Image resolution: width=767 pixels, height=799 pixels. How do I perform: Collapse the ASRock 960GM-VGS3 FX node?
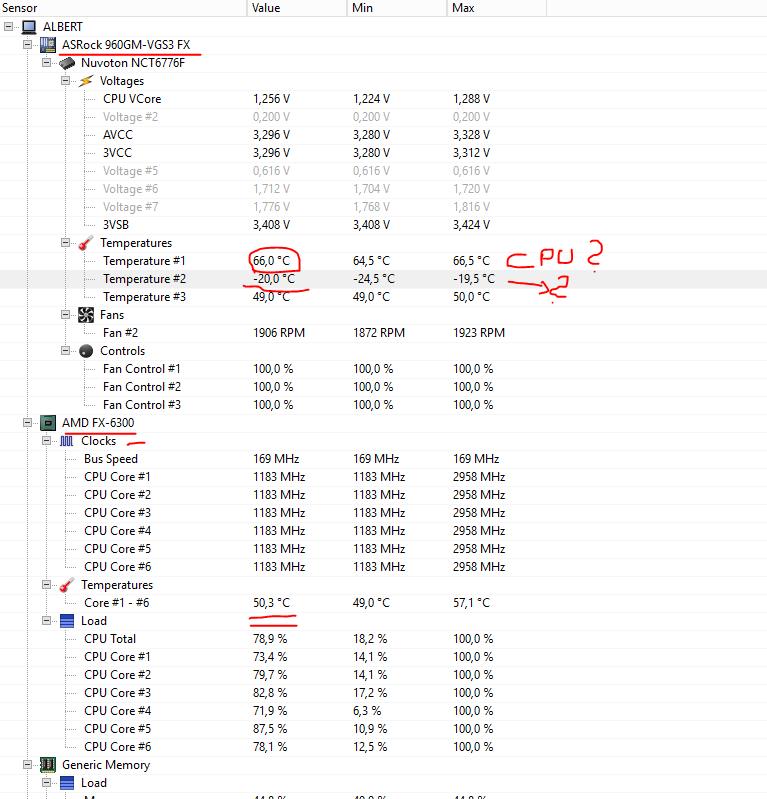tap(28, 45)
